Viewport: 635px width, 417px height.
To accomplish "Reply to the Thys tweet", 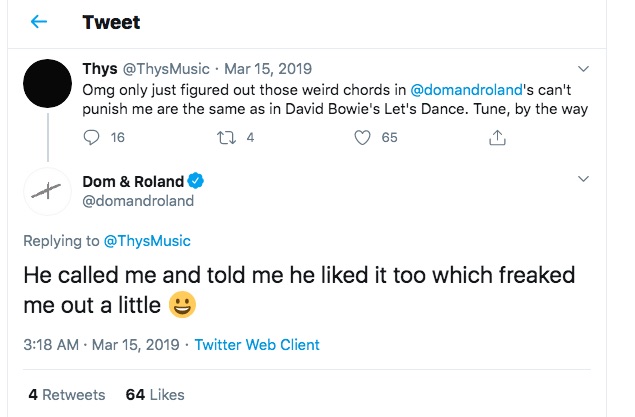I will pos(90,137).
